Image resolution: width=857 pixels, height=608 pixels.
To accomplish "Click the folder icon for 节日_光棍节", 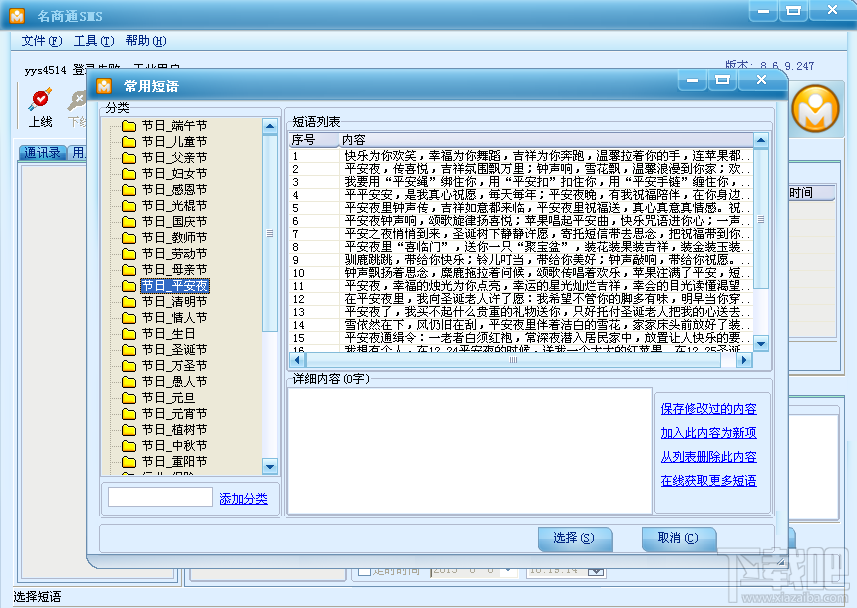I will click(129, 206).
